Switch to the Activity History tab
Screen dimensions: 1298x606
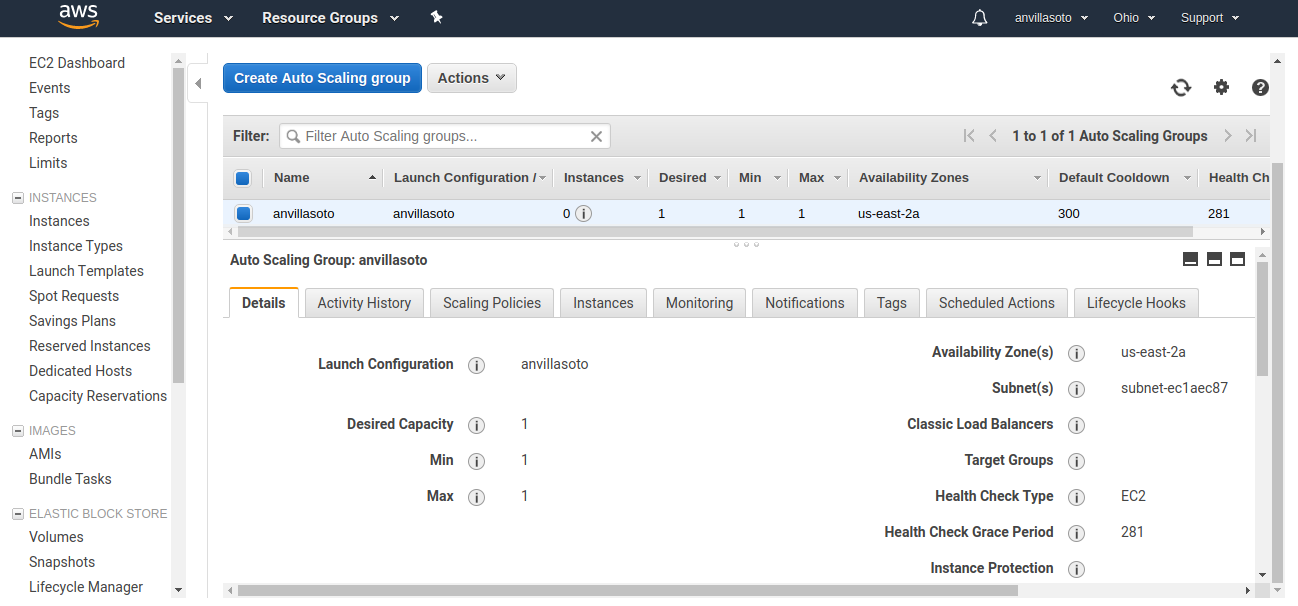pyautogui.click(x=364, y=303)
